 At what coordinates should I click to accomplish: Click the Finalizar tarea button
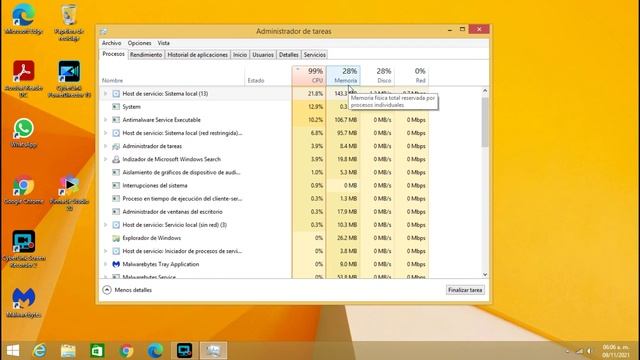pyautogui.click(x=465, y=290)
